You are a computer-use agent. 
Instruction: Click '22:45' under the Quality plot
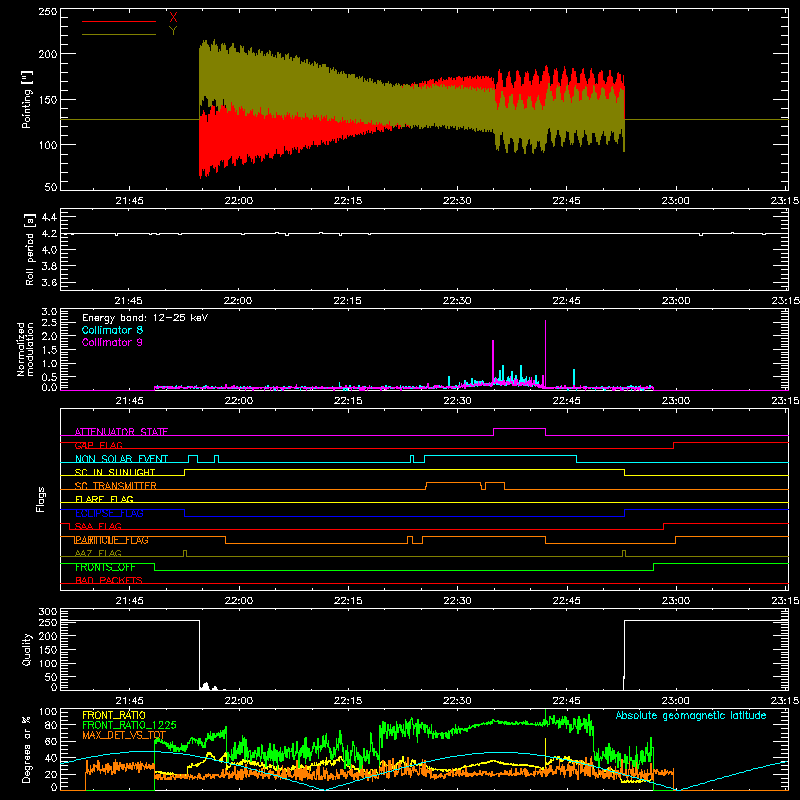[566, 701]
